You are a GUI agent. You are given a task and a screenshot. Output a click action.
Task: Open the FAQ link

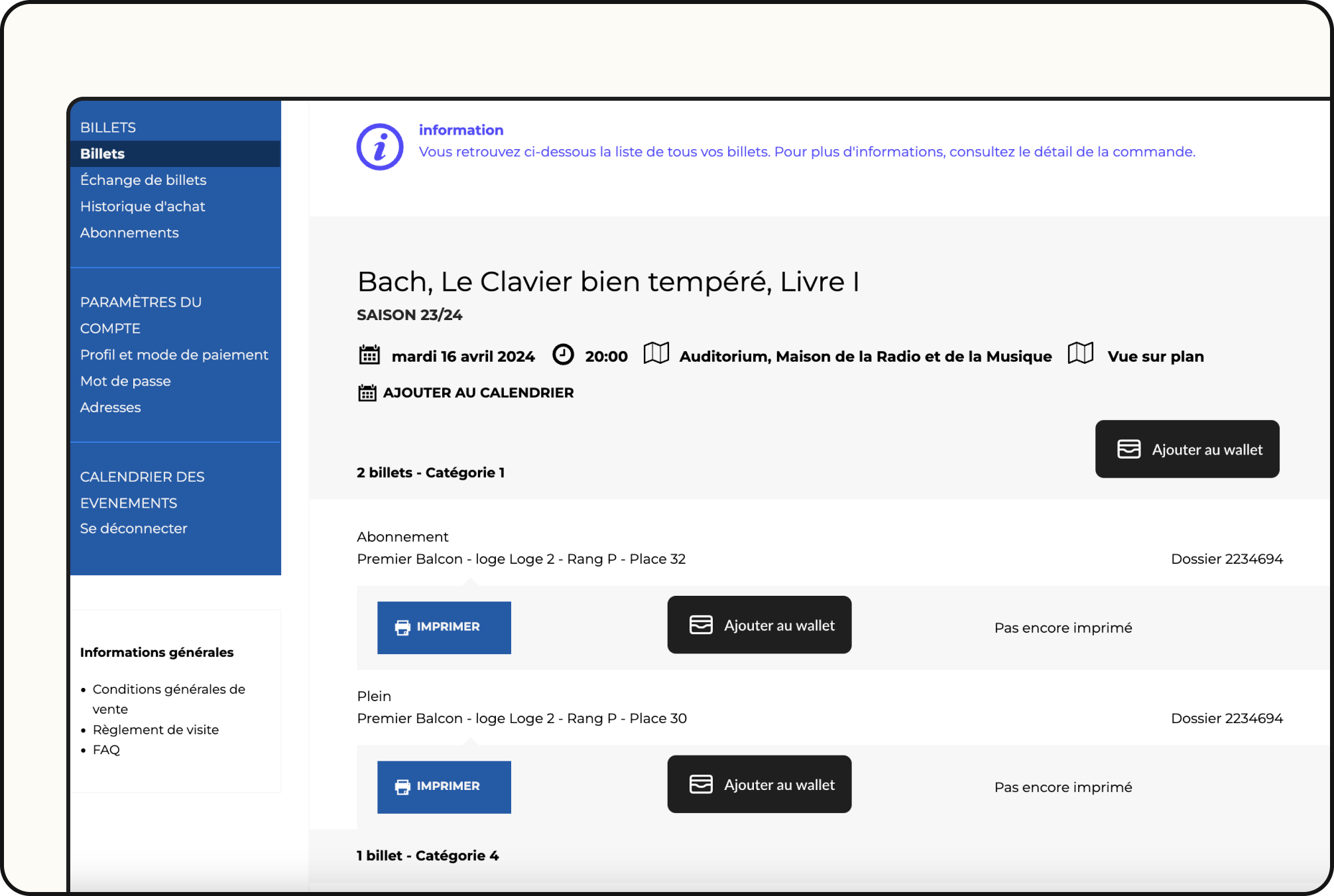pos(106,750)
